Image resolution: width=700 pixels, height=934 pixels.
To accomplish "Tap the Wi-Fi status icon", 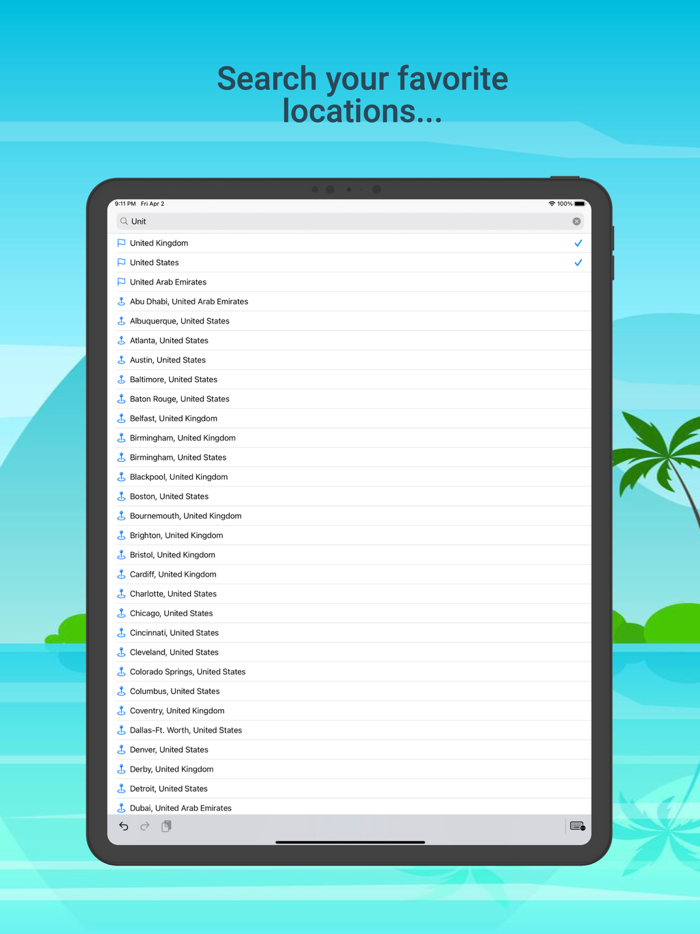I will [x=552, y=204].
